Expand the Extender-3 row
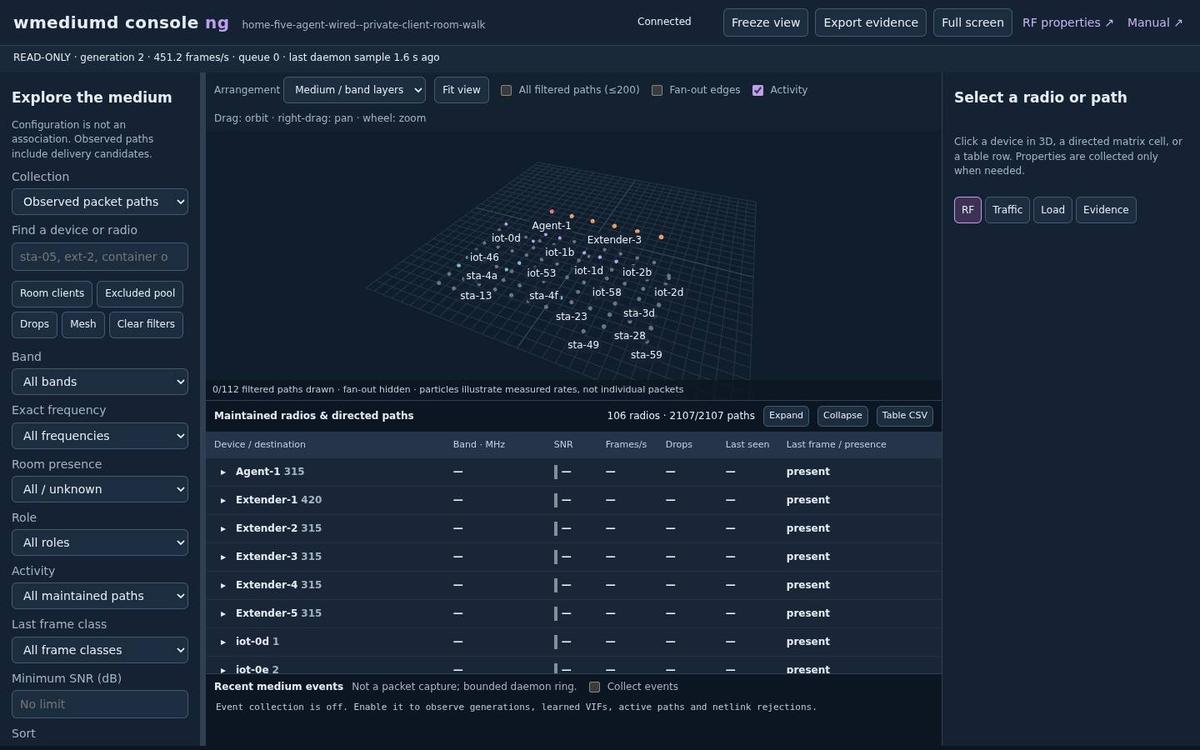This screenshot has width=1200, height=750. [223, 557]
